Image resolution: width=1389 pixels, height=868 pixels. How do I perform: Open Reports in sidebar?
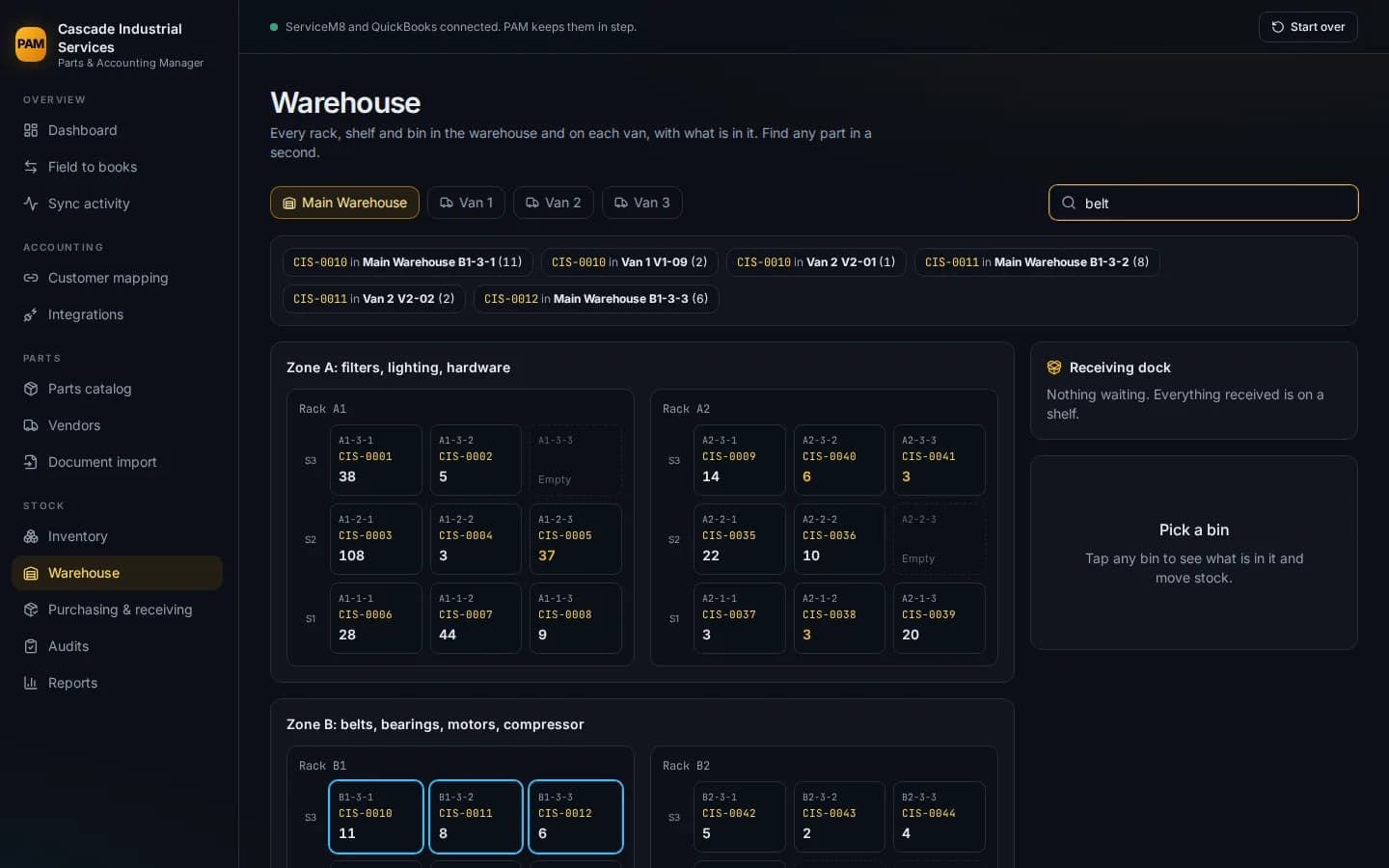point(117,683)
